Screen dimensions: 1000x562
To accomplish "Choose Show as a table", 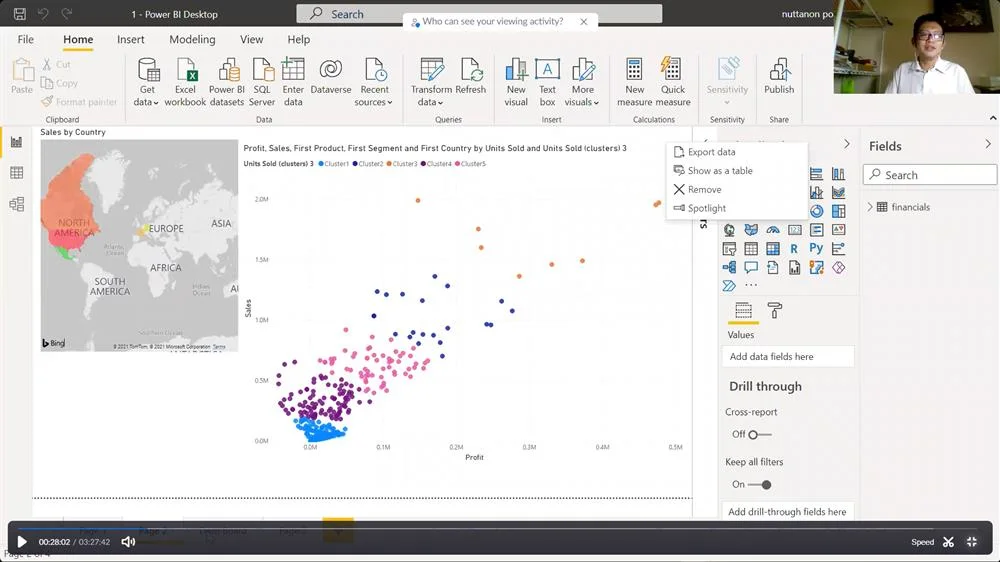I will pos(737,170).
